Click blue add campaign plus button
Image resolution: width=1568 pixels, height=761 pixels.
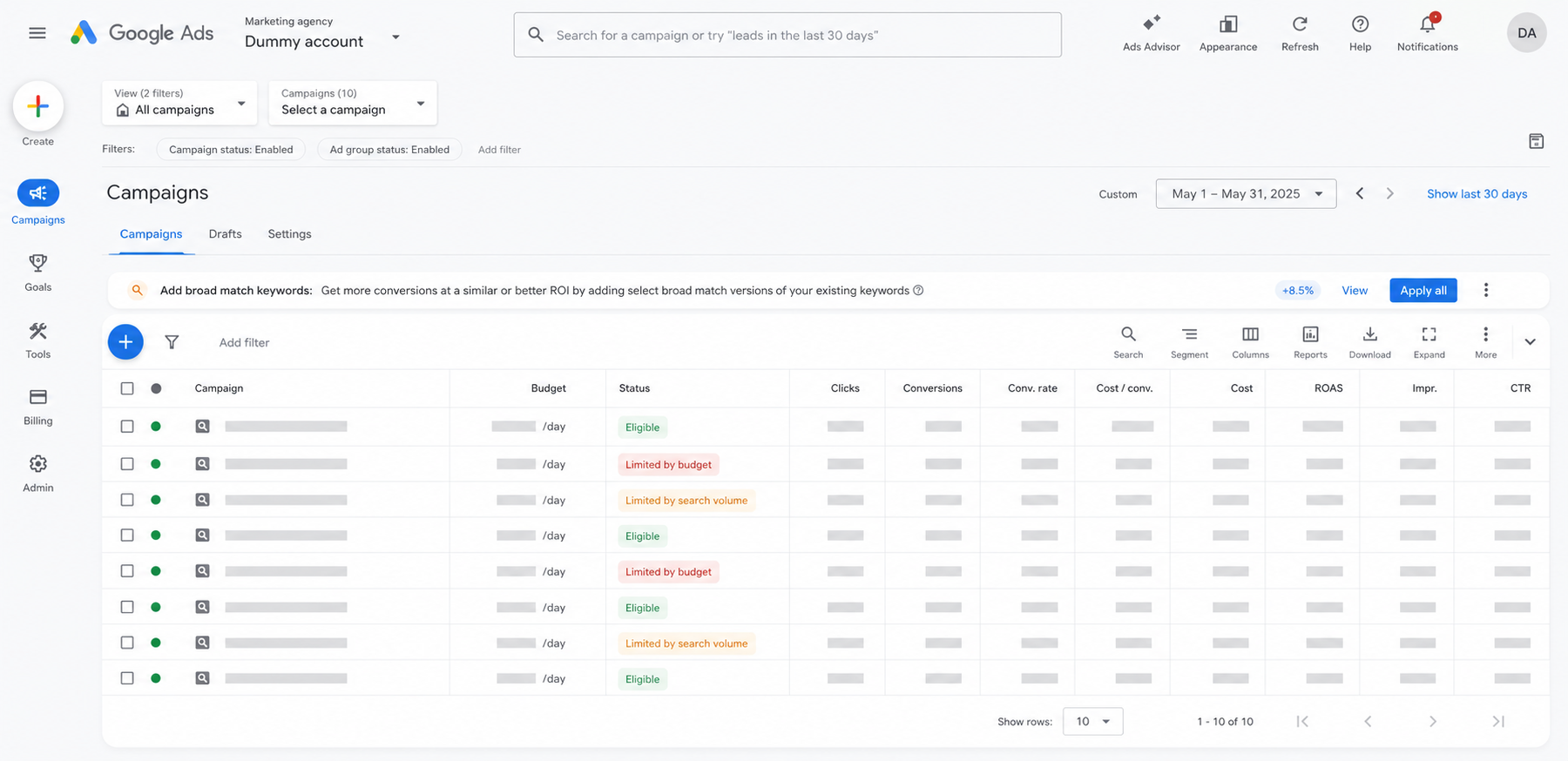click(125, 342)
